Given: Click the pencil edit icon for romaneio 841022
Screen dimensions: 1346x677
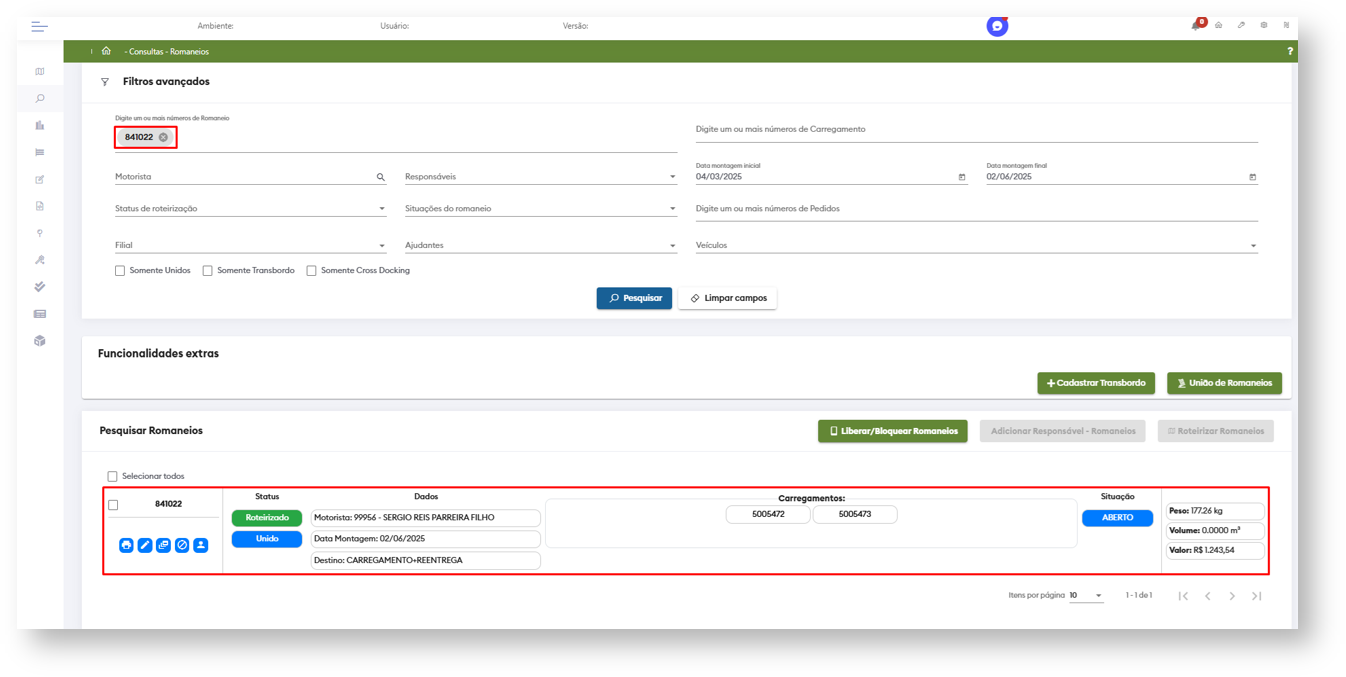Looking at the screenshot, I should tap(145, 545).
